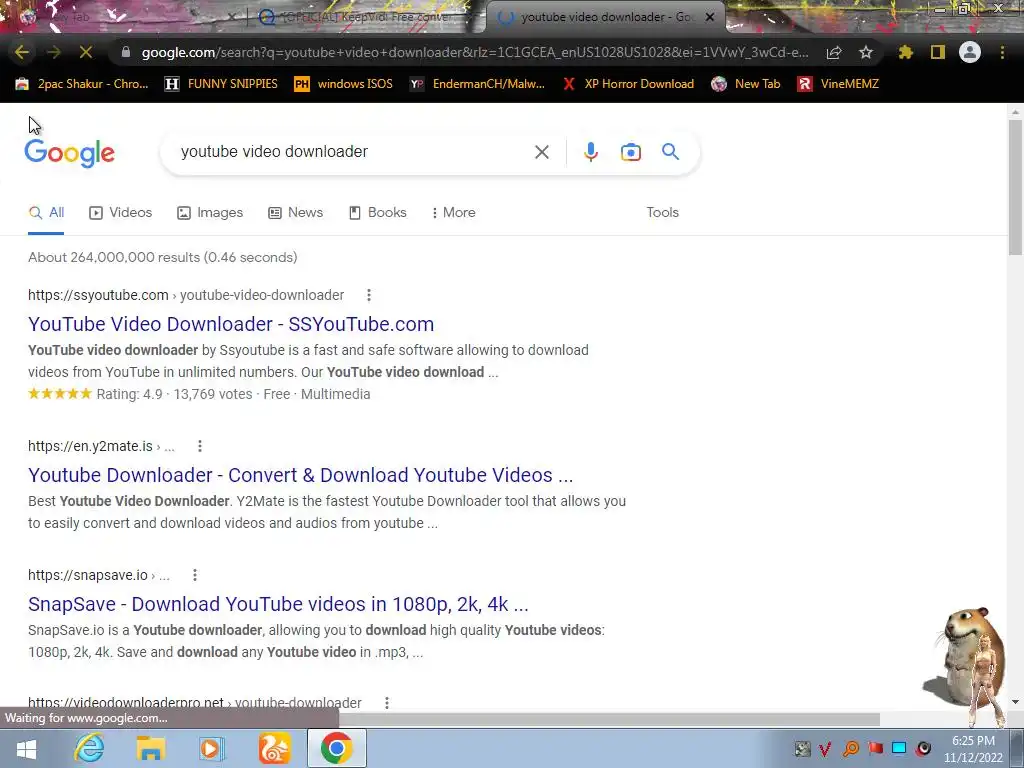Open the windows ISOS bookmark
This screenshot has height=768, width=1024.
coord(344,84)
